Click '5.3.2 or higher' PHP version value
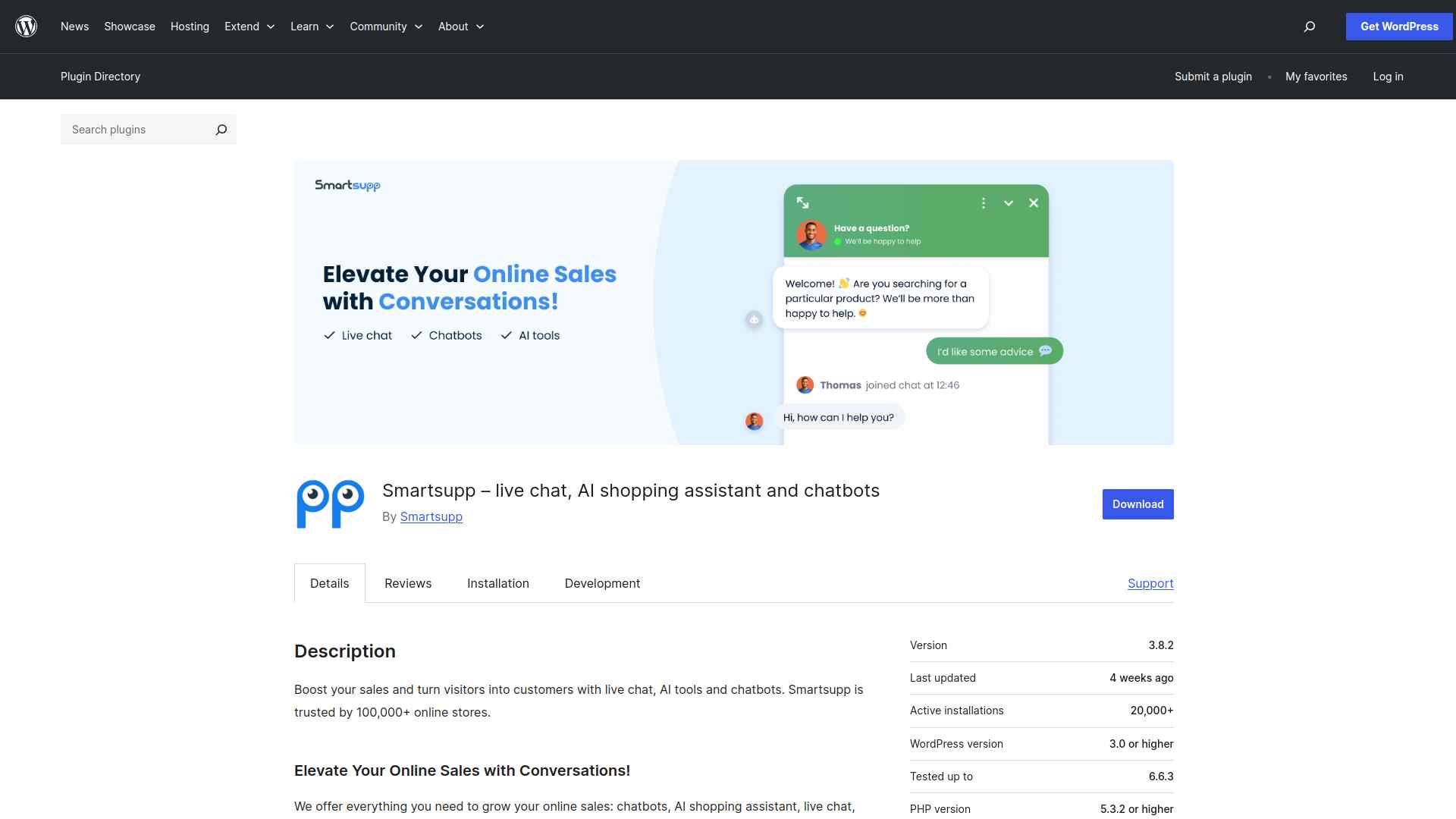 (1137, 809)
